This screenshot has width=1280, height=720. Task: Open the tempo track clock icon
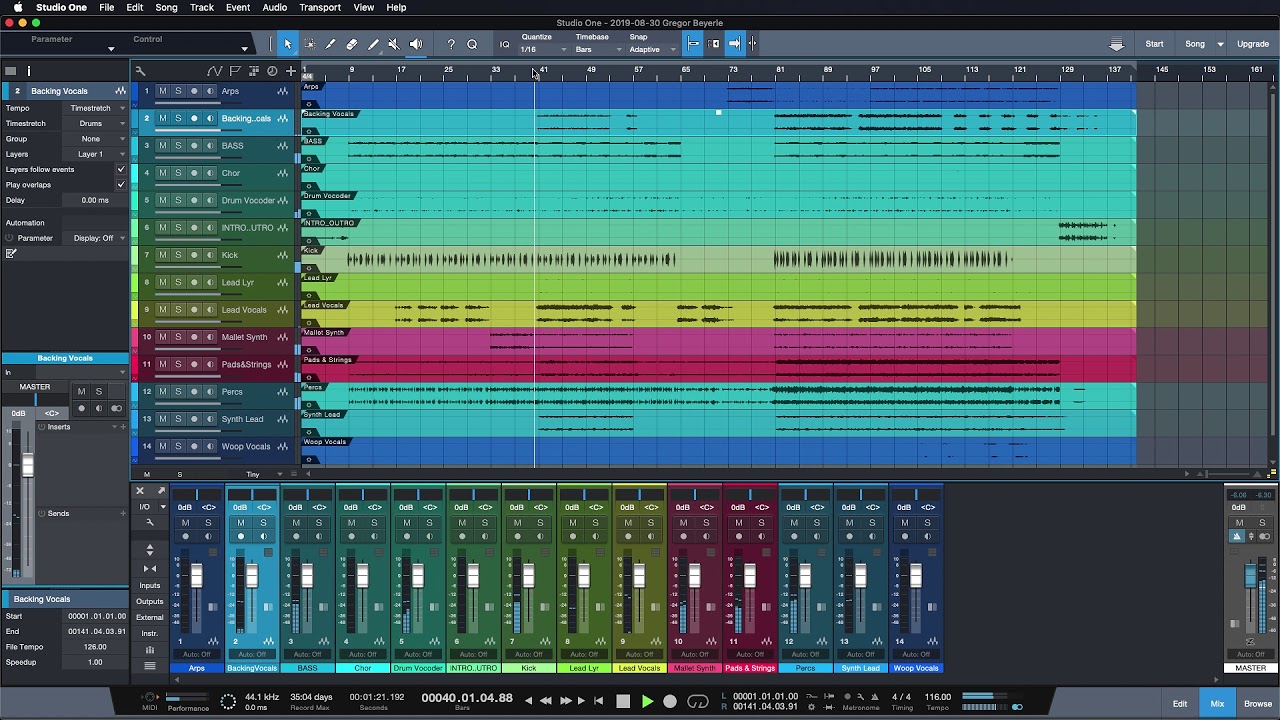tap(272, 71)
